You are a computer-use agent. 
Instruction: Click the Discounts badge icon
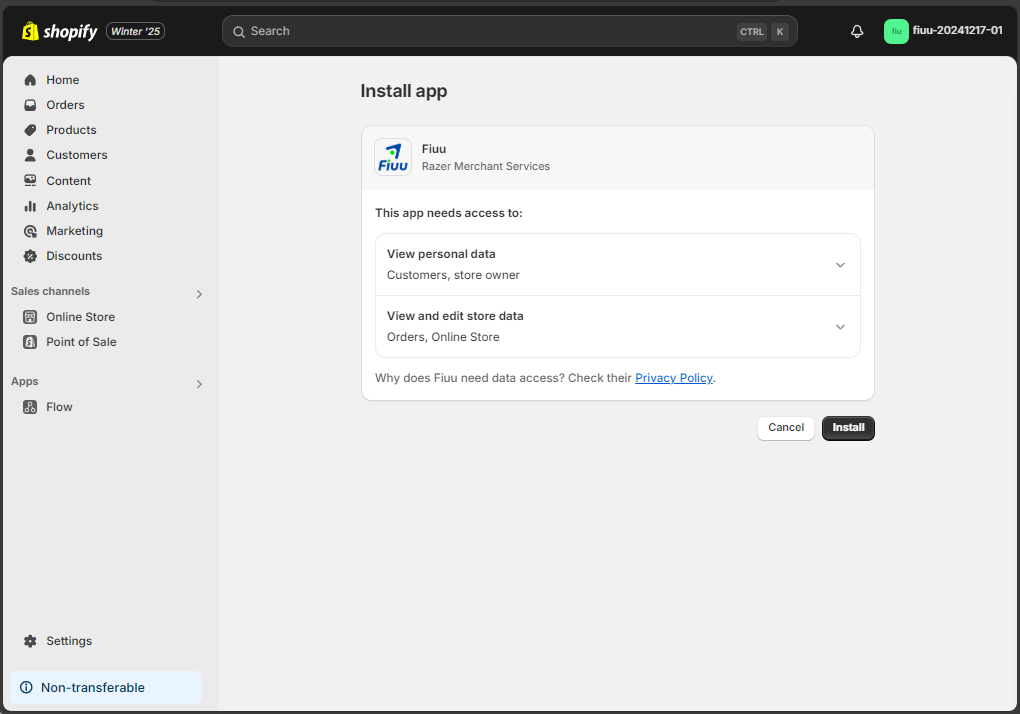[x=30, y=256]
